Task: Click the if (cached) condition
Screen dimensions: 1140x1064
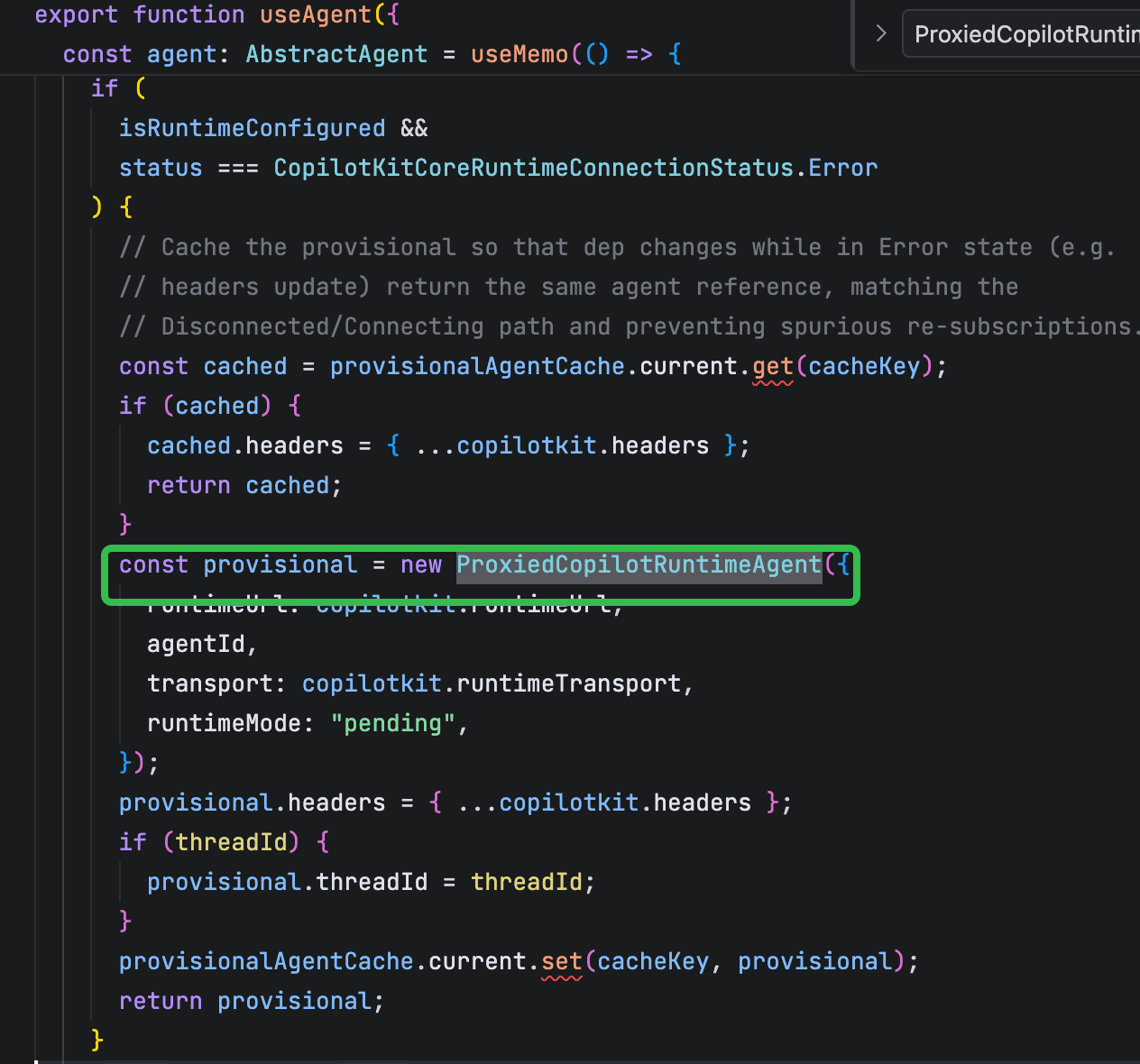Action: (x=209, y=406)
